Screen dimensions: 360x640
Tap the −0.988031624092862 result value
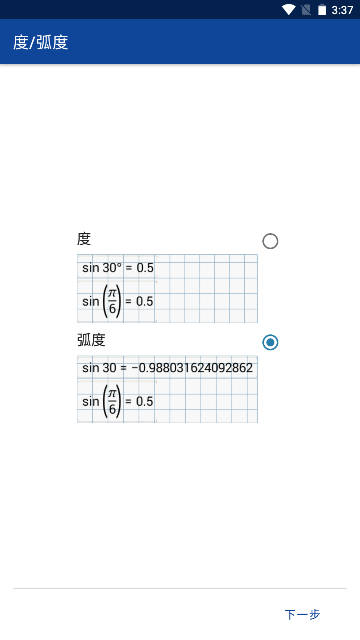(192, 368)
